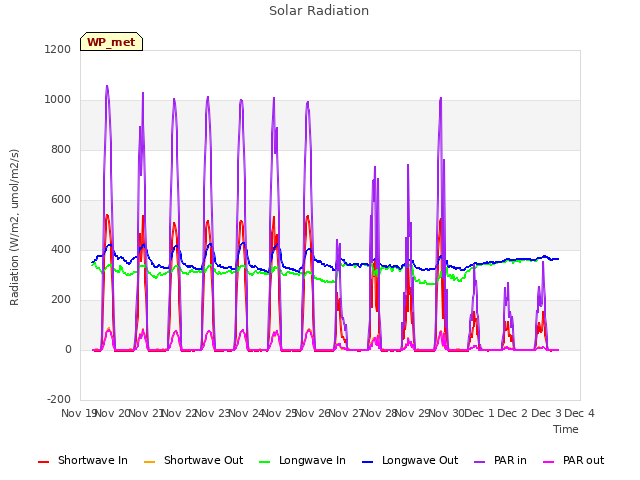The width and height of the screenshot is (640, 480).
Task: Click the Nov 19 x-axis label
Action: coord(79,413)
